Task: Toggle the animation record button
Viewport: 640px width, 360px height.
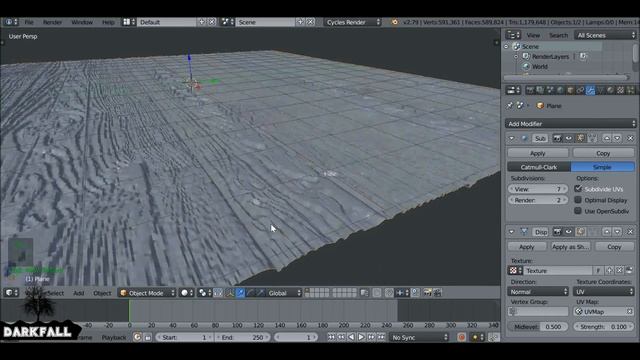Action: [x=462, y=338]
